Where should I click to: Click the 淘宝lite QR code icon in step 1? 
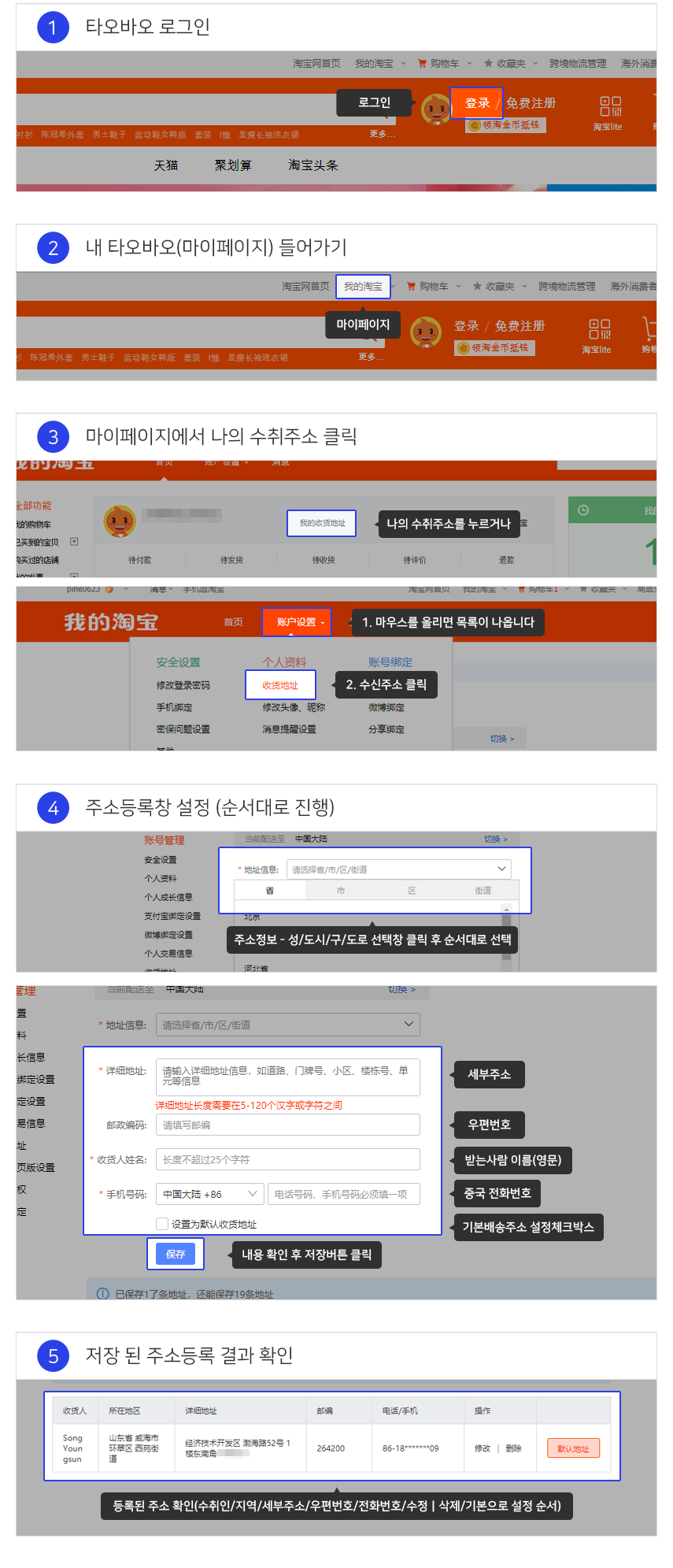[610, 106]
